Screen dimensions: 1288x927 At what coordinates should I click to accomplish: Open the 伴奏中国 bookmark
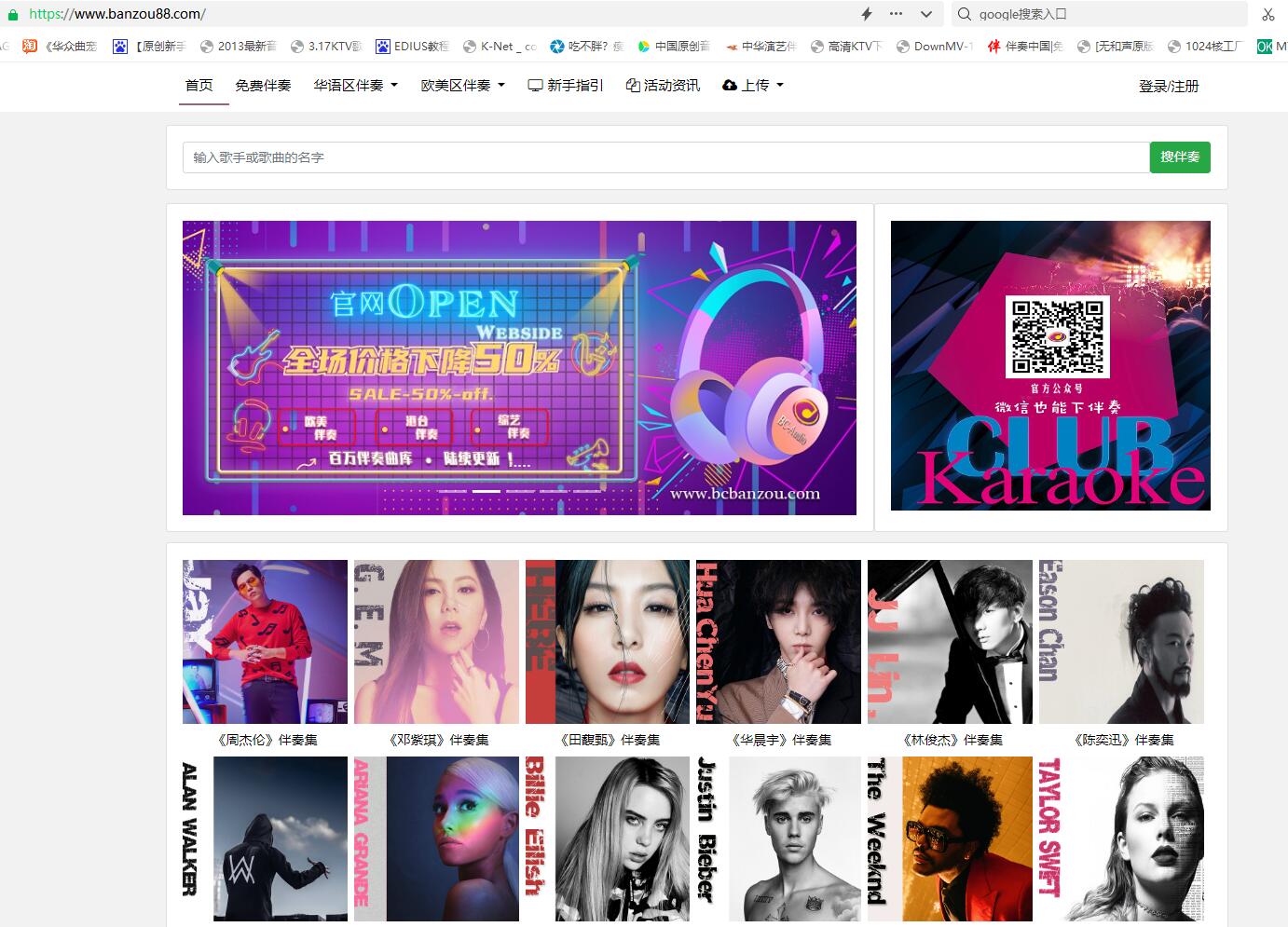coord(1024,46)
